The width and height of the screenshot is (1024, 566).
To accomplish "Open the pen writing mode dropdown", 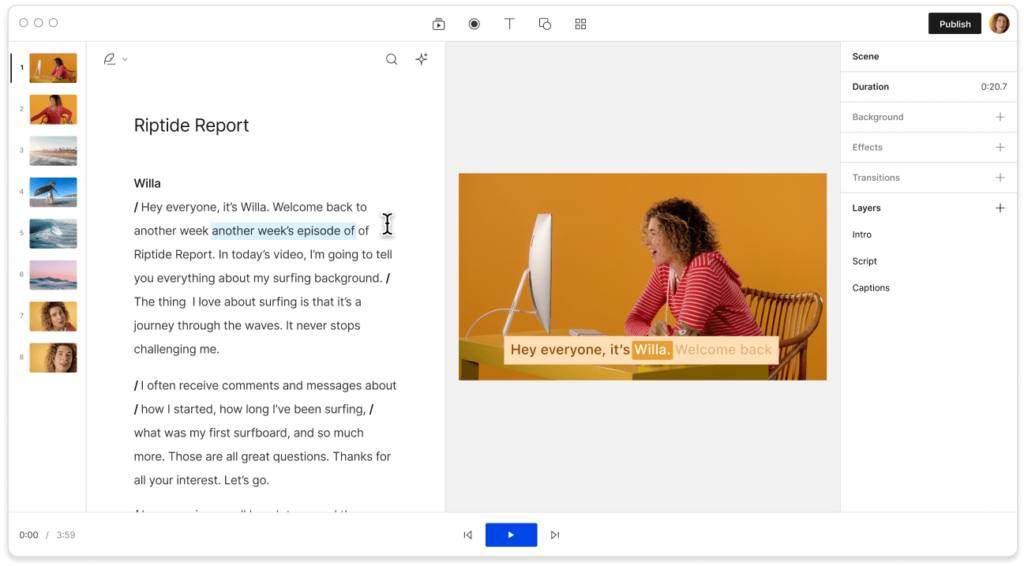I will [x=115, y=59].
